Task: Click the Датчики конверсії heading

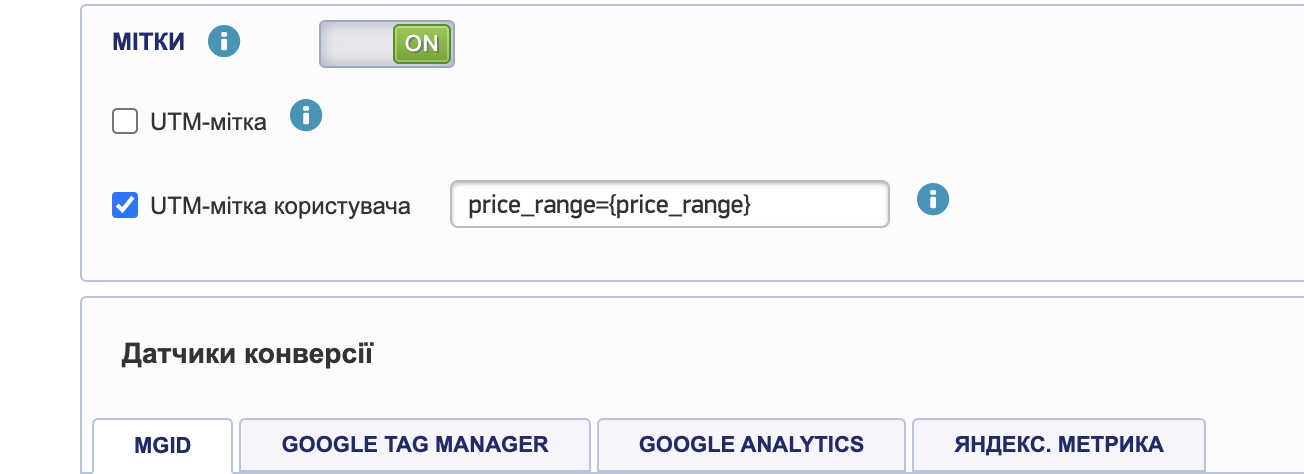Action: pos(247,354)
